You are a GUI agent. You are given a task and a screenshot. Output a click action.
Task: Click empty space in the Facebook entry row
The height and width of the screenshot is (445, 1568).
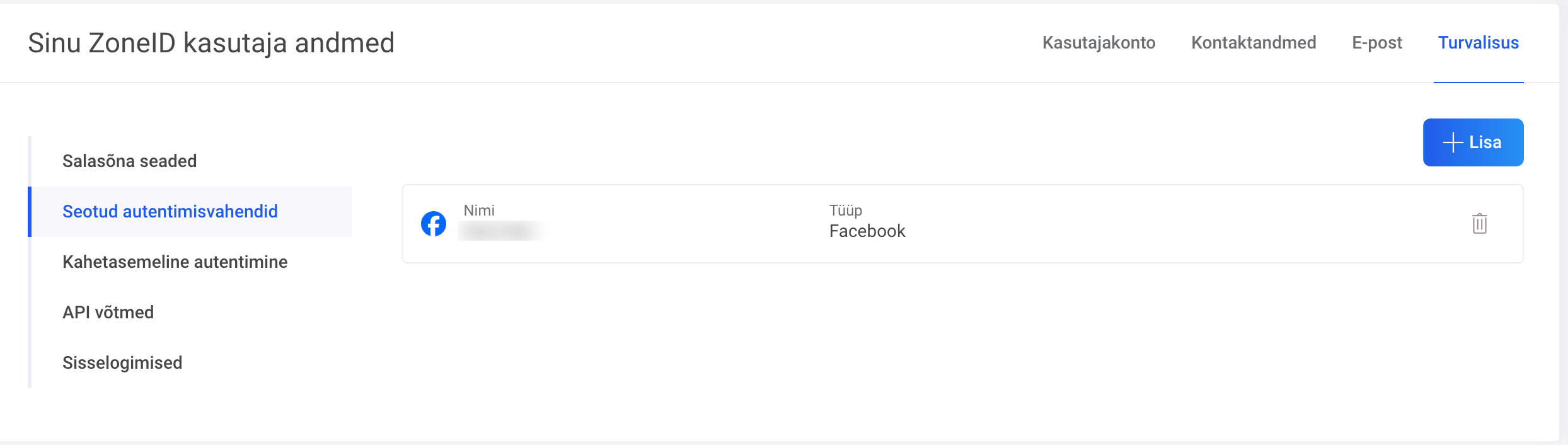(x=1166, y=224)
